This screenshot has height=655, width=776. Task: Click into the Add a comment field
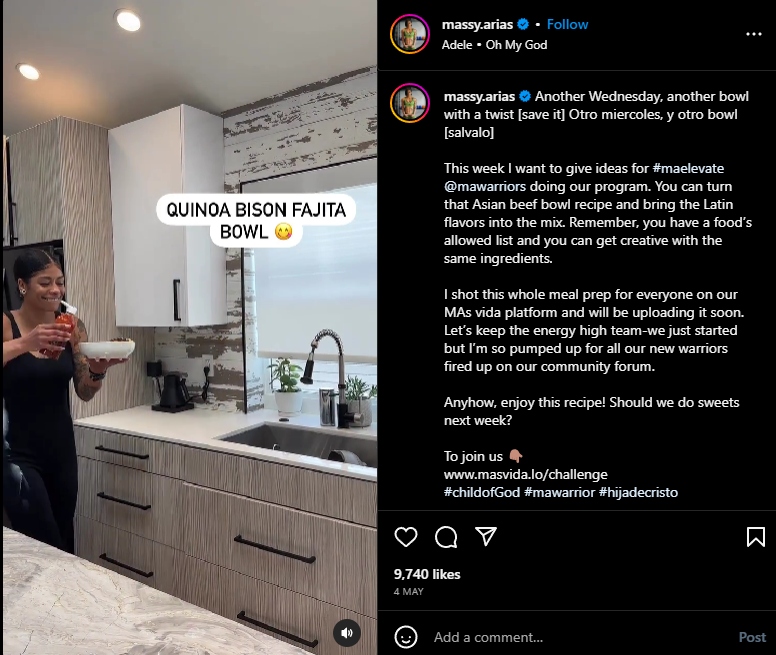click(579, 637)
